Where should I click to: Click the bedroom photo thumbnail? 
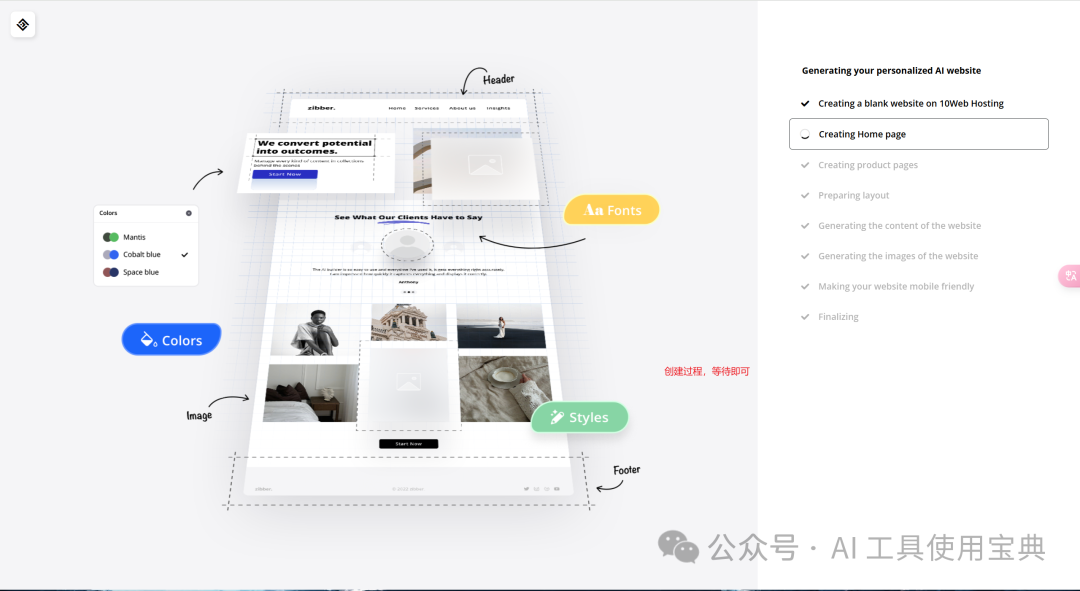click(311, 393)
